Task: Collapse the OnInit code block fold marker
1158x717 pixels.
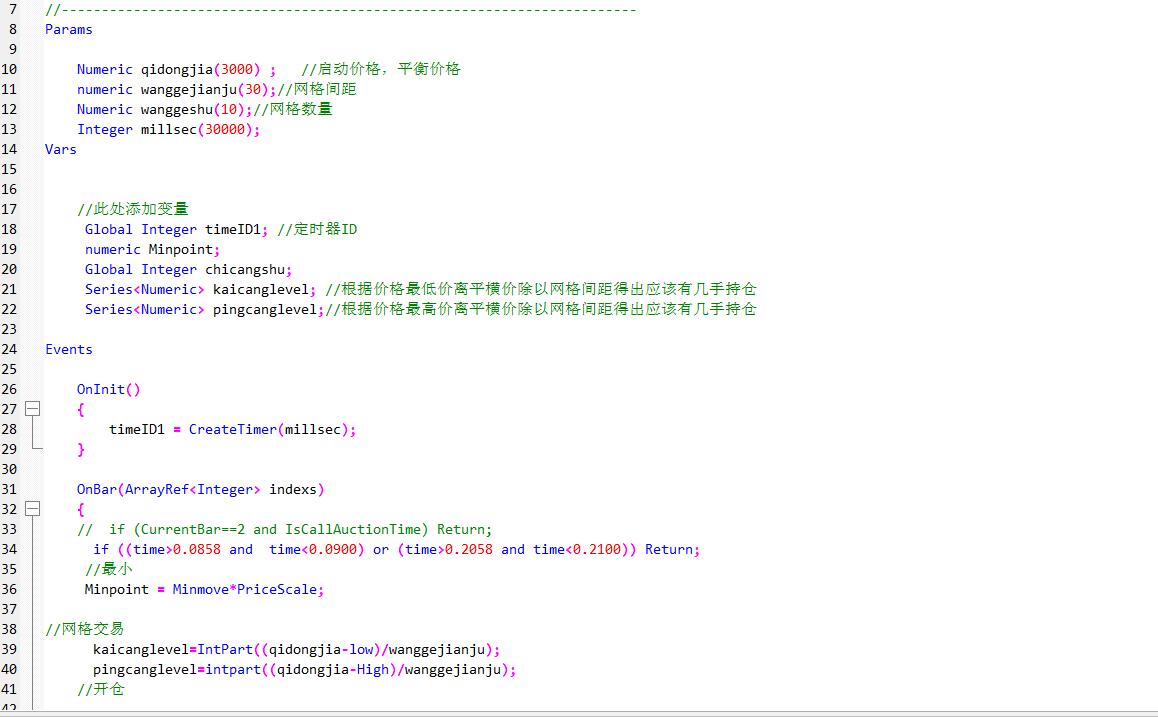Action: pyautogui.click(x=32, y=409)
